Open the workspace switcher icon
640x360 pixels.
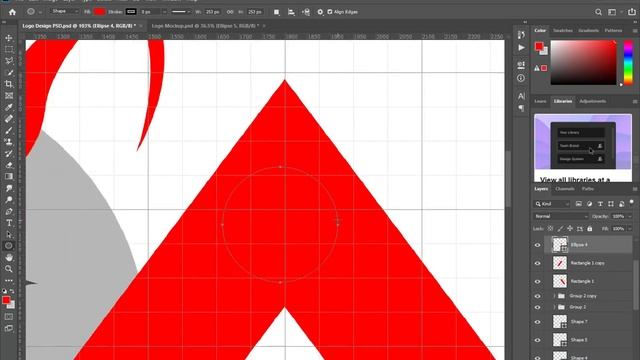click(x=612, y=12)
